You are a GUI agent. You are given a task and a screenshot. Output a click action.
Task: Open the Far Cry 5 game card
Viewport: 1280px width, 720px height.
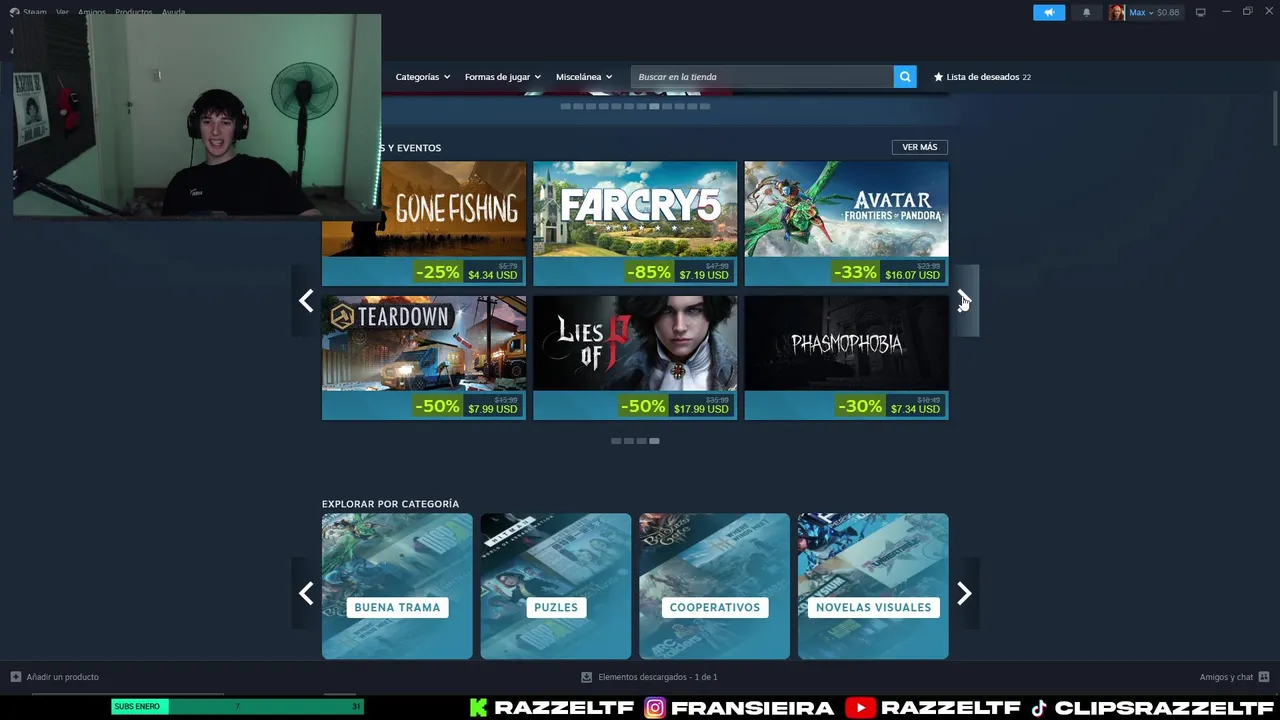coord(635,223)
